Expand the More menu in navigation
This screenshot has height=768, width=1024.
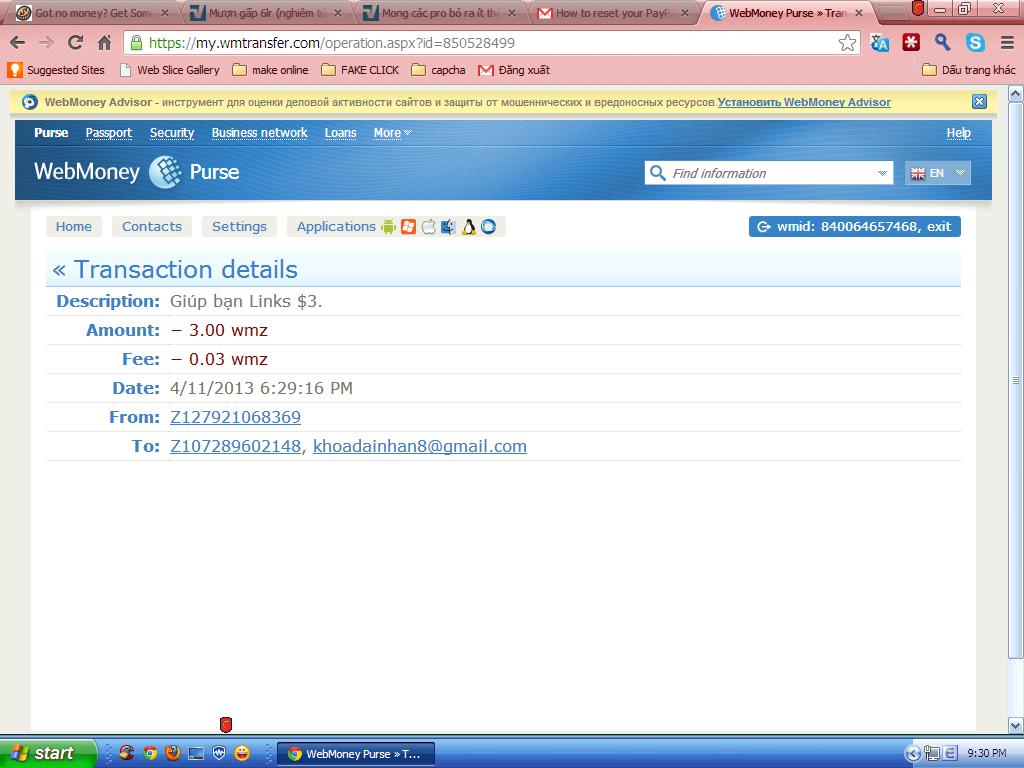pyautogui.click(x=392, y=133)
